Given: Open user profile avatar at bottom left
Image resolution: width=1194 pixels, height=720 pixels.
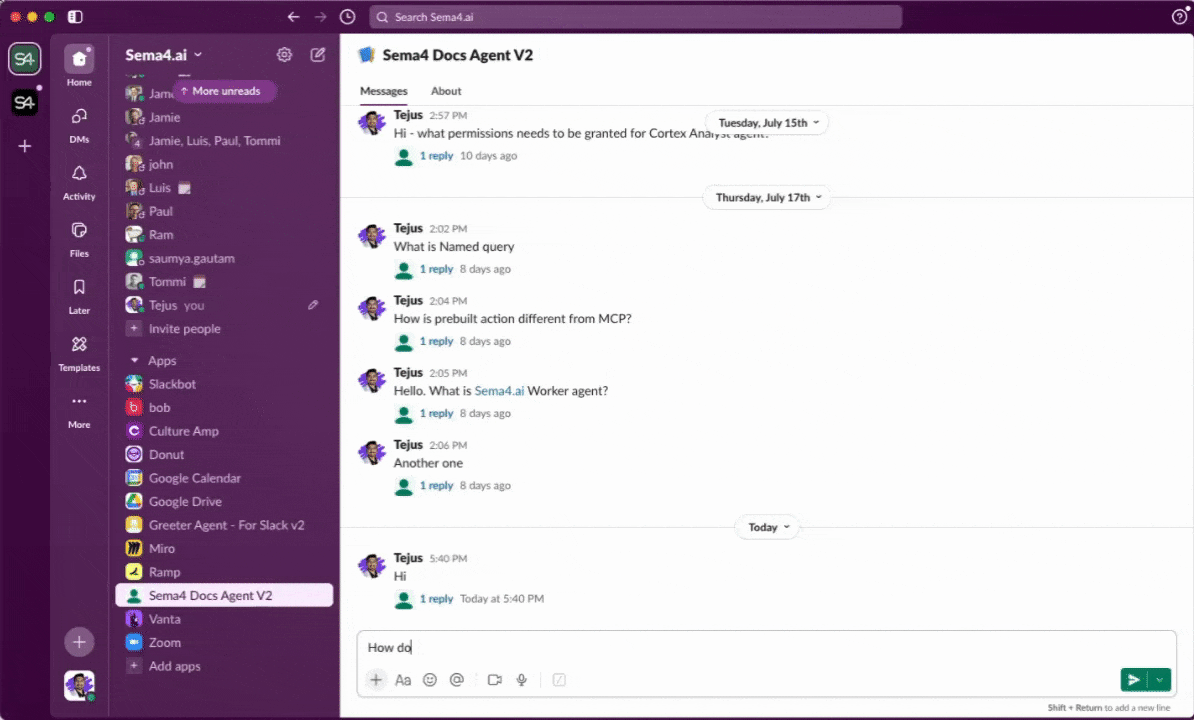Looking at the screenshot, I should pos(79,685).
